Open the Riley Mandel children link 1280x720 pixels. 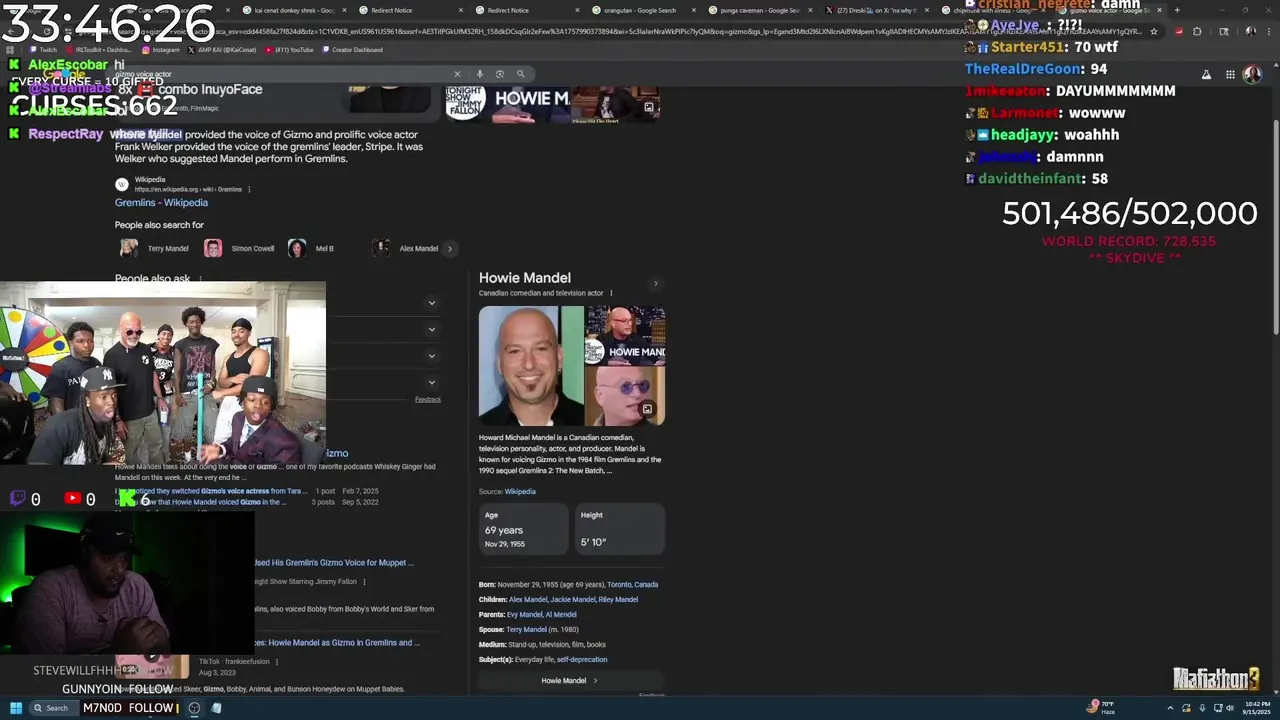point(618,599)
